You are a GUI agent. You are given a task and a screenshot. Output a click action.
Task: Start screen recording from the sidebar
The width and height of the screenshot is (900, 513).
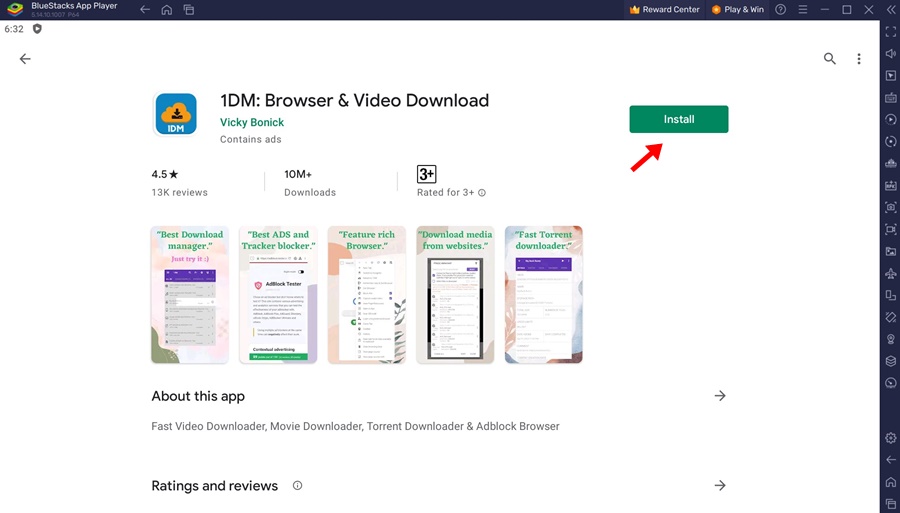(891, 230)
